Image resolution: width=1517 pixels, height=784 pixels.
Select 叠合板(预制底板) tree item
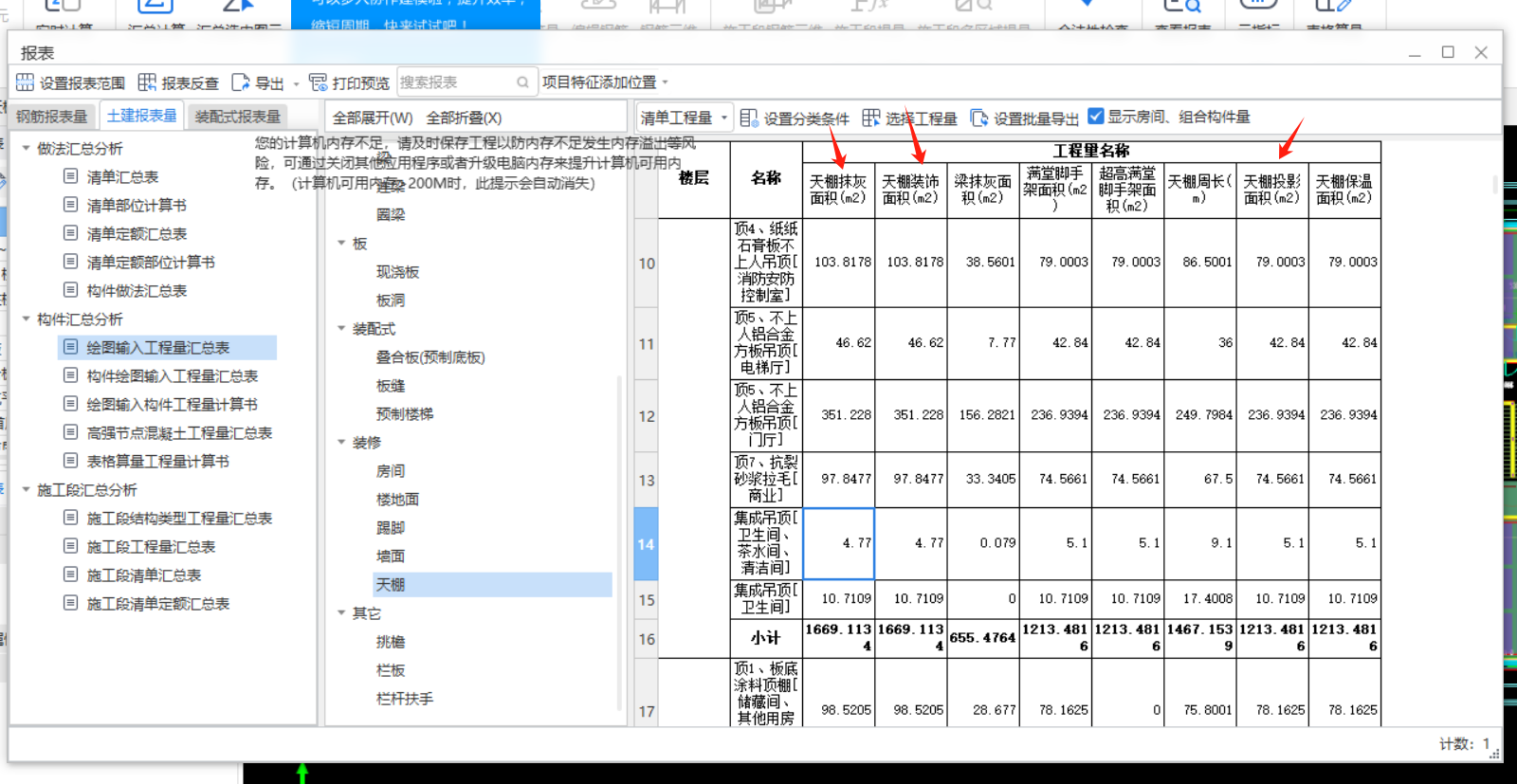(430, 357)
